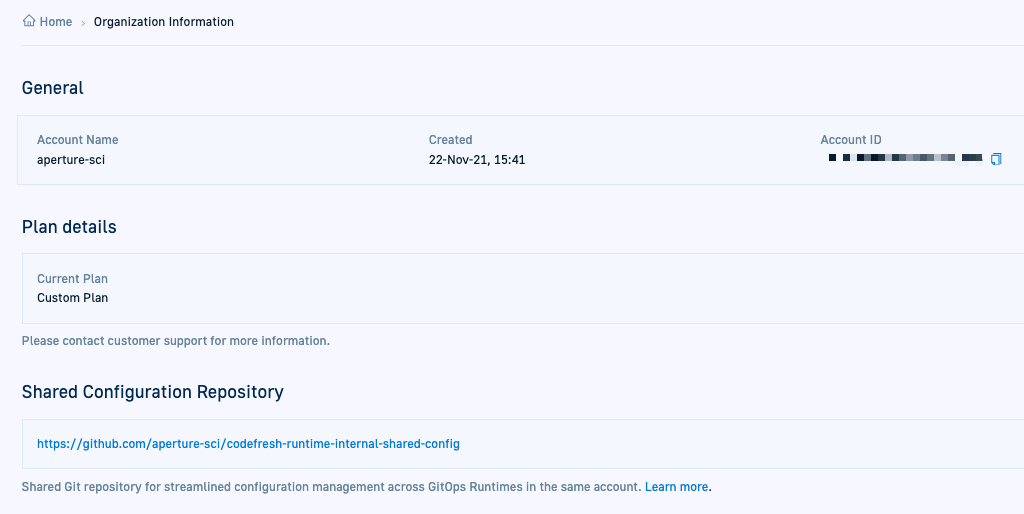The image size is (1024, 514).
Task: Click the aperture-sci account name value
Action: 71,159
